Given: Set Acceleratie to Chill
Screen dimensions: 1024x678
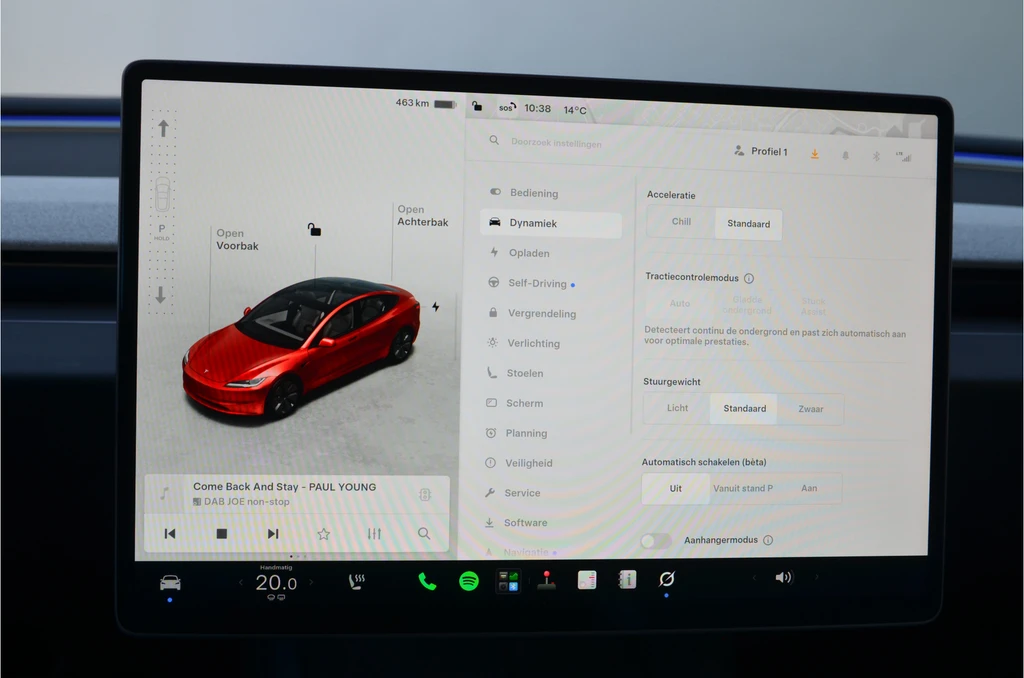Looking at the screenshot, I should [681, 222].
